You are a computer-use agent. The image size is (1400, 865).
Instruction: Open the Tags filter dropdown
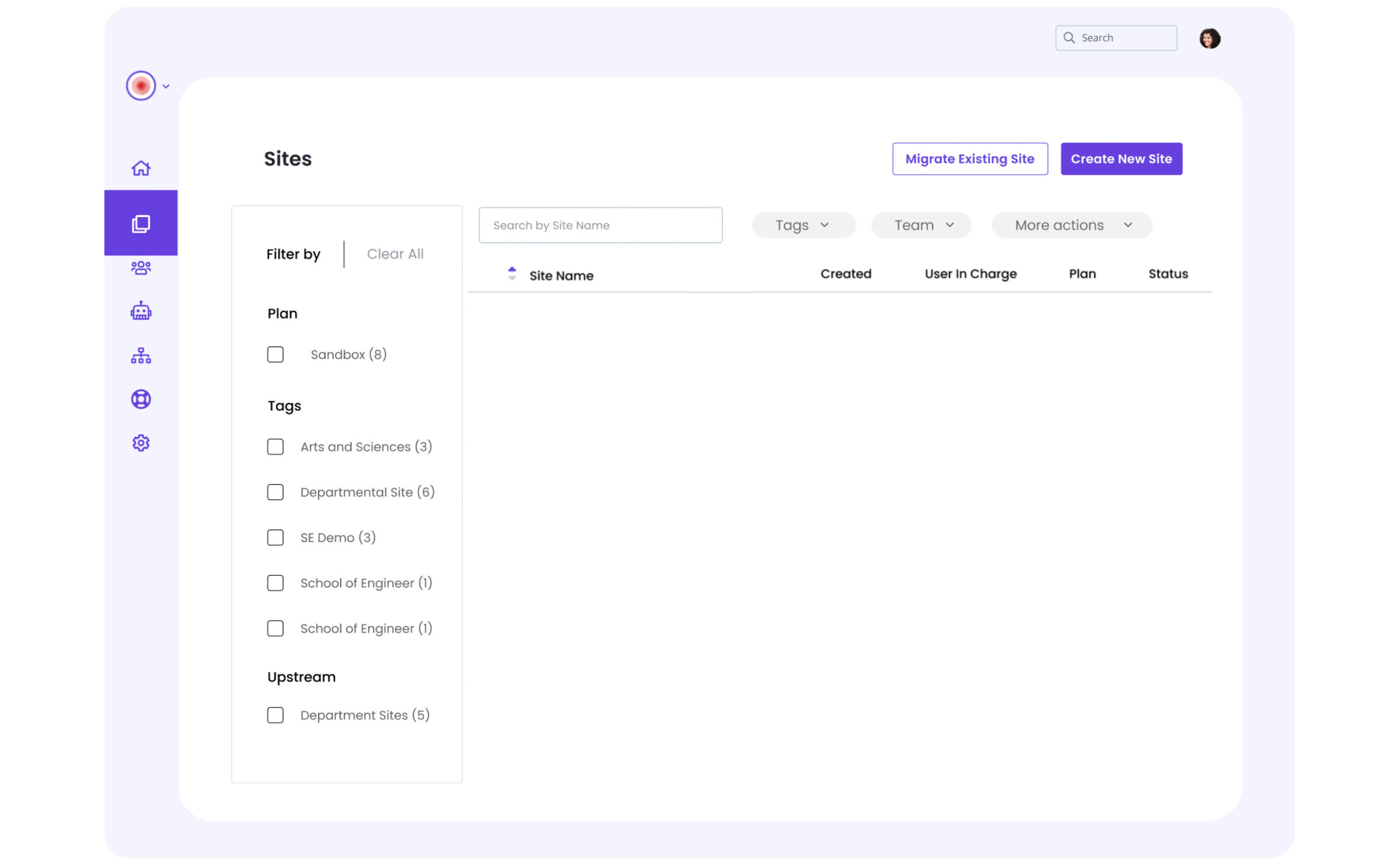(x=804, y=225)
